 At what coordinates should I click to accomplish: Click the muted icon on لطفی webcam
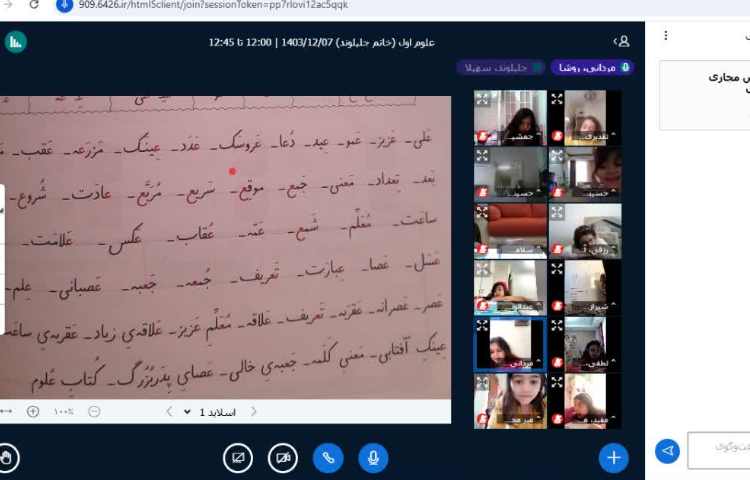pos(557,363)
